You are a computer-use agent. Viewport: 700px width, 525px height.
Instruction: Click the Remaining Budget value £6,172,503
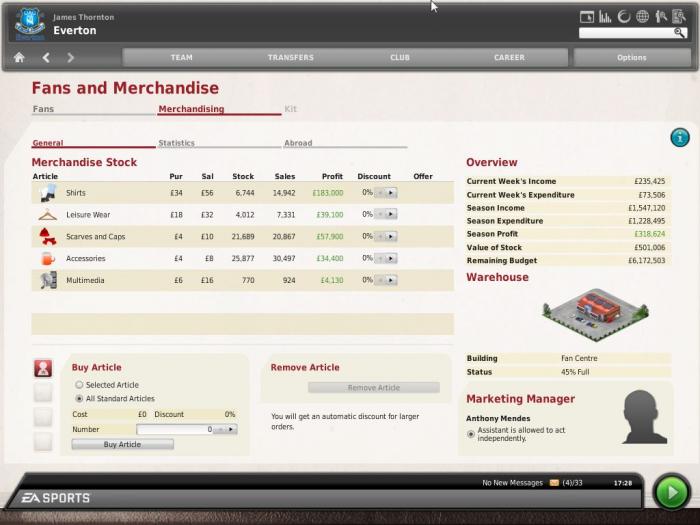coord(646,260)
